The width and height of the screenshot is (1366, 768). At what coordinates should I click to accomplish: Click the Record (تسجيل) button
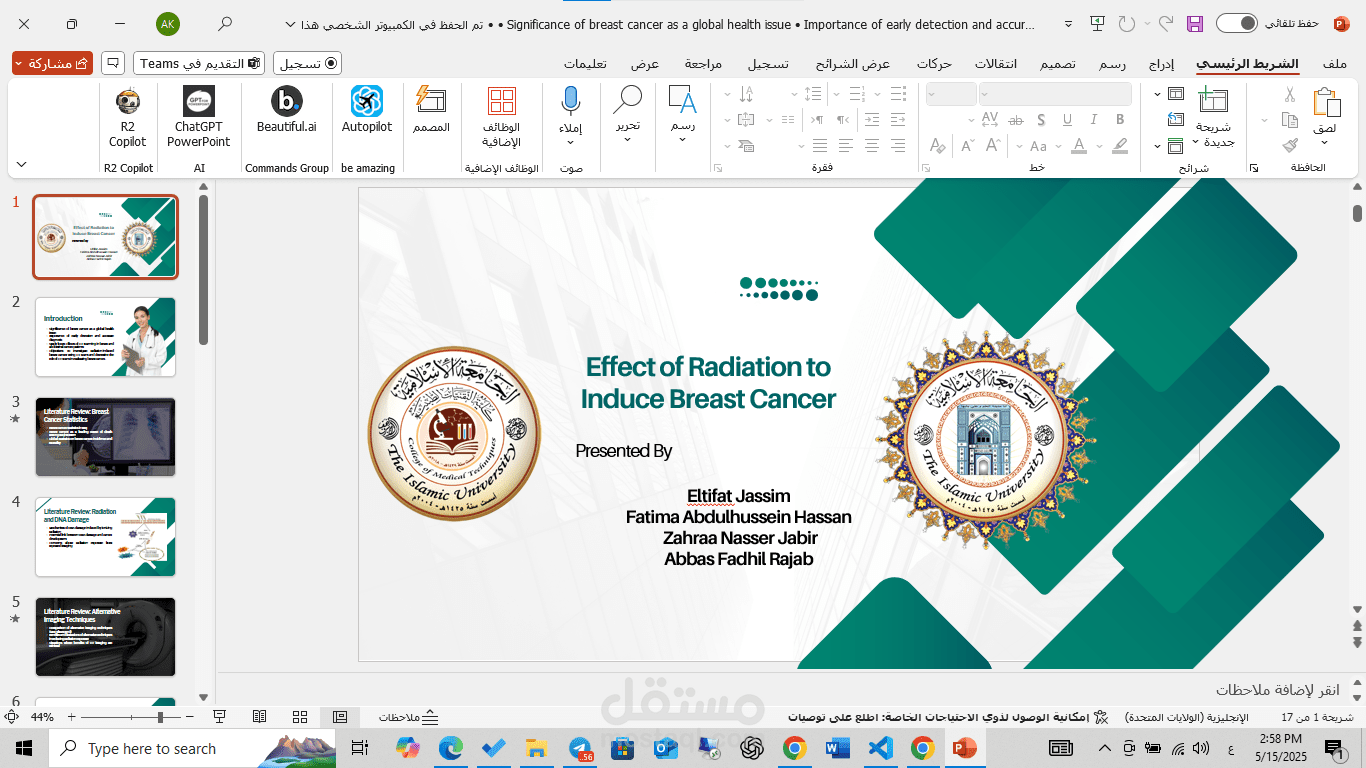click(x=307, y=63)
